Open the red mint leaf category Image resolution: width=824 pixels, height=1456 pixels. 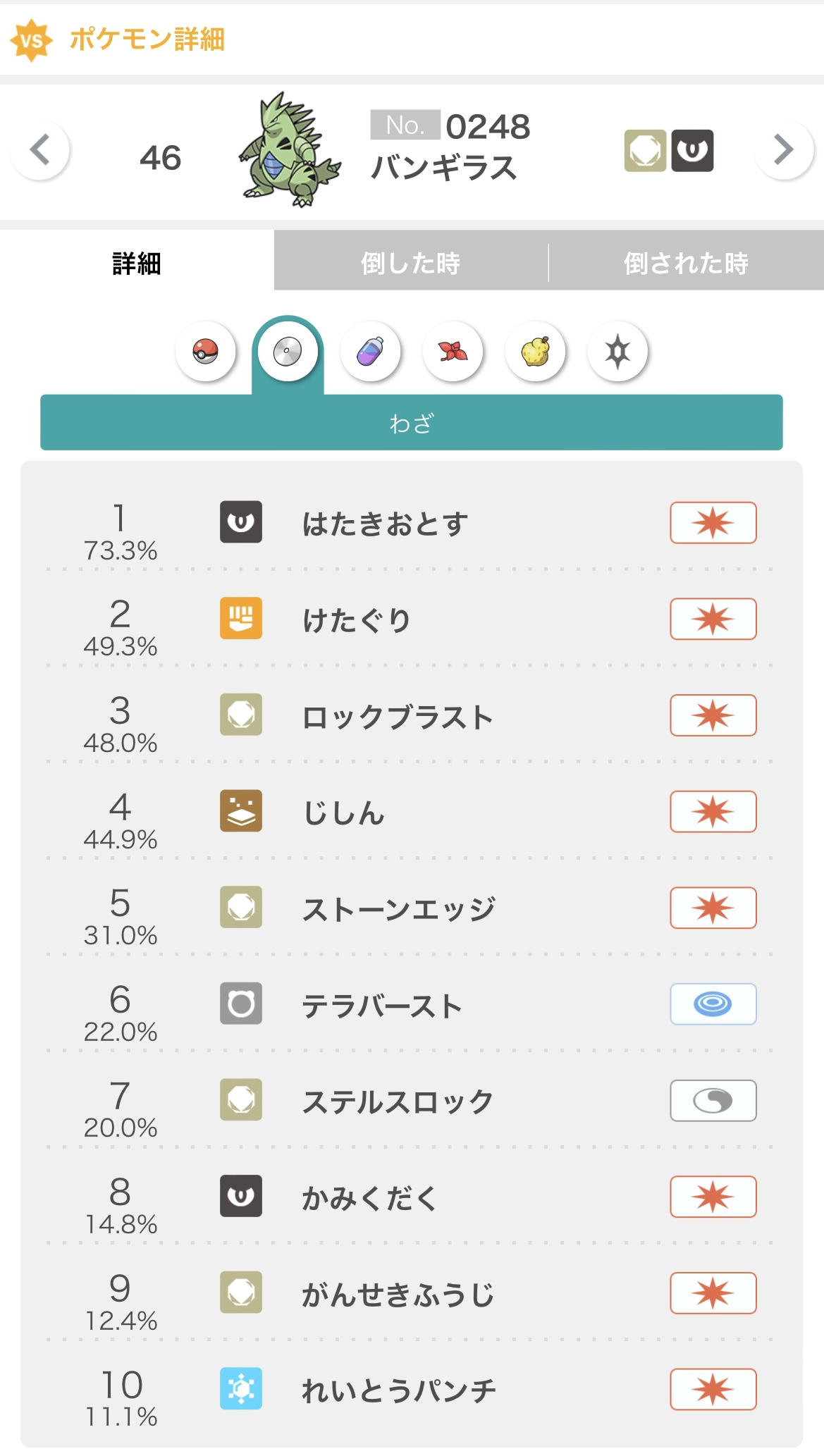click(x=453, y=351)
